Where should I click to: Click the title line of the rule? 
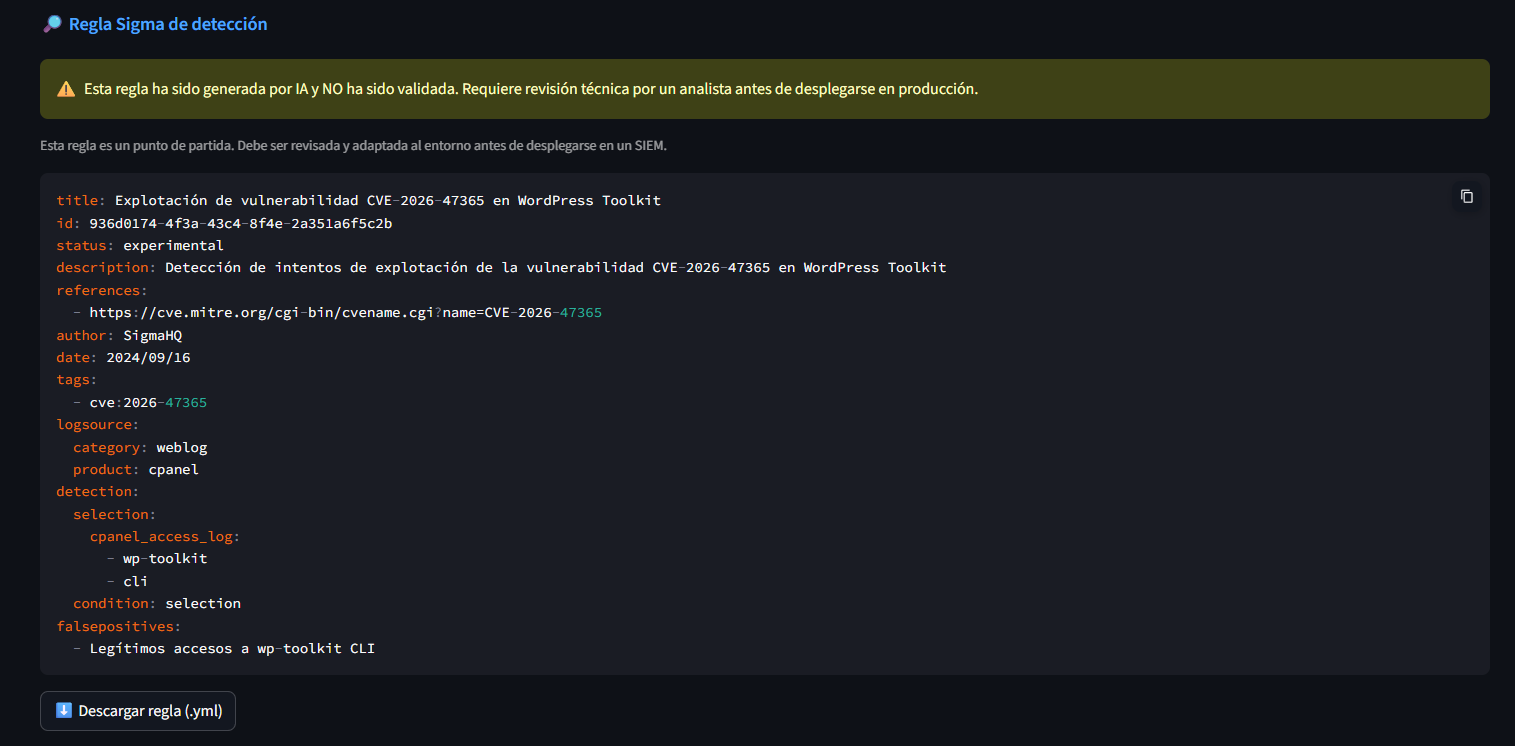coord(359,200)
